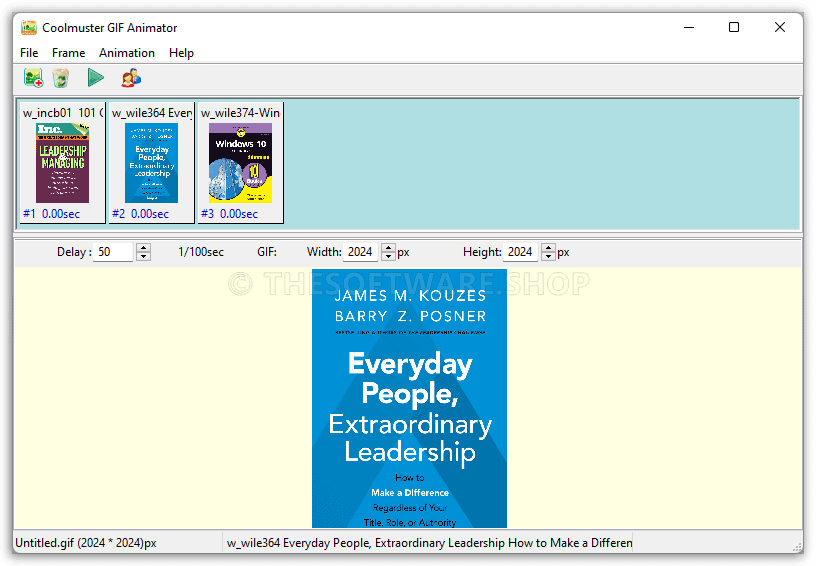
Task: Click the Add image frame icon
Action: tap(33, 78)
